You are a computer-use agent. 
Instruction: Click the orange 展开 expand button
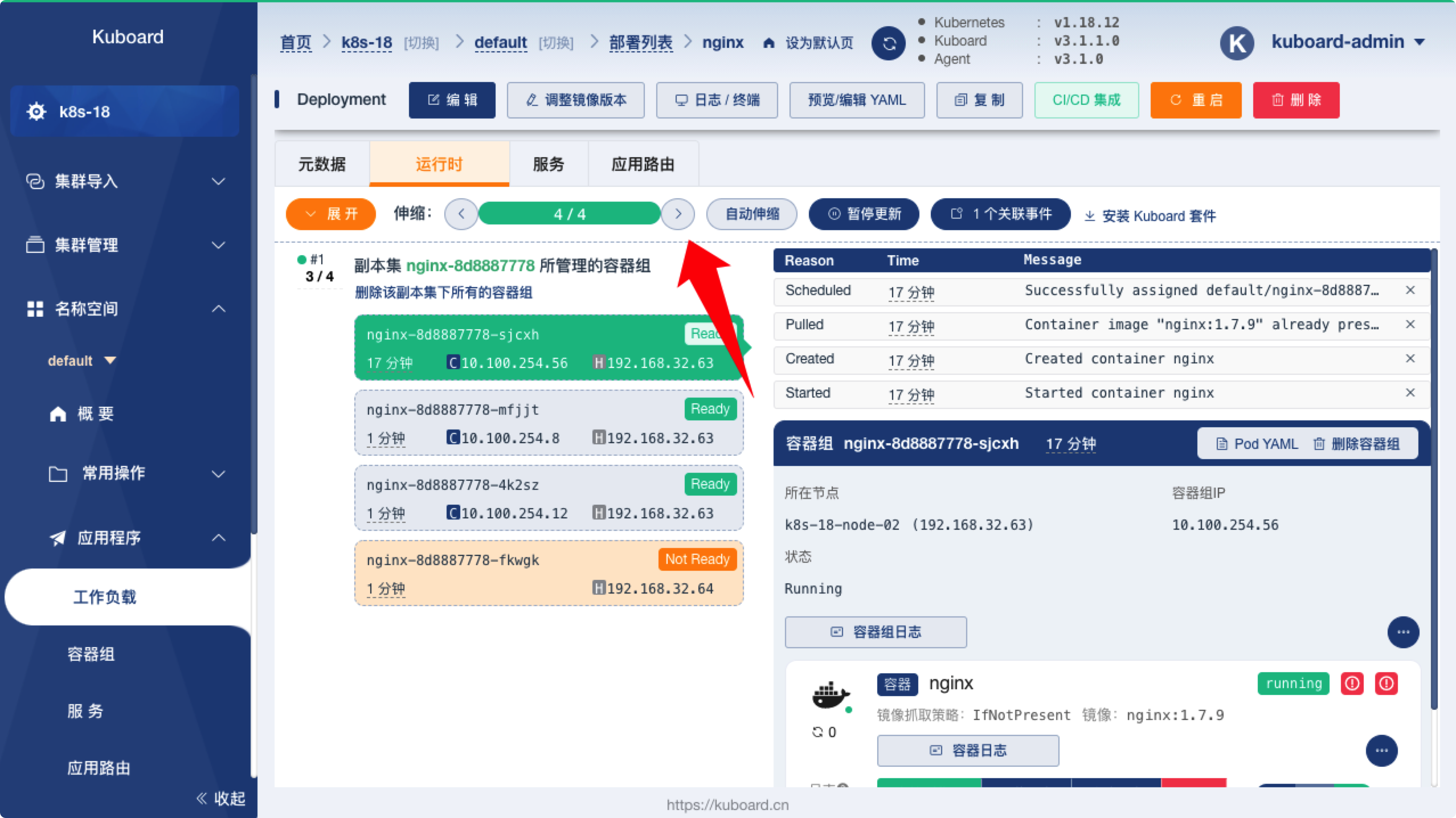(331, 214)
